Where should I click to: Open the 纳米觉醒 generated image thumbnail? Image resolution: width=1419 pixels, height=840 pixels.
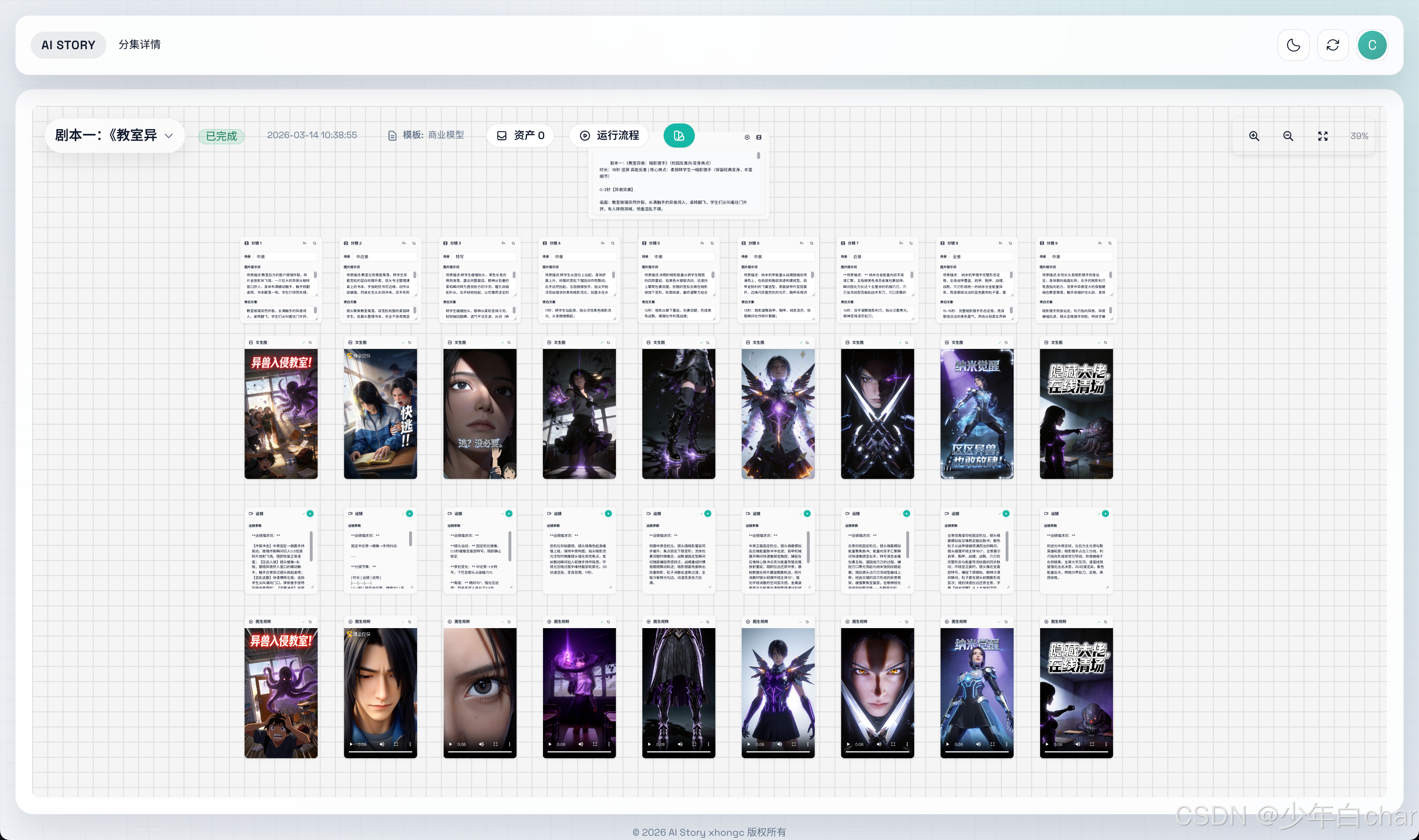(x=977, y=414)
